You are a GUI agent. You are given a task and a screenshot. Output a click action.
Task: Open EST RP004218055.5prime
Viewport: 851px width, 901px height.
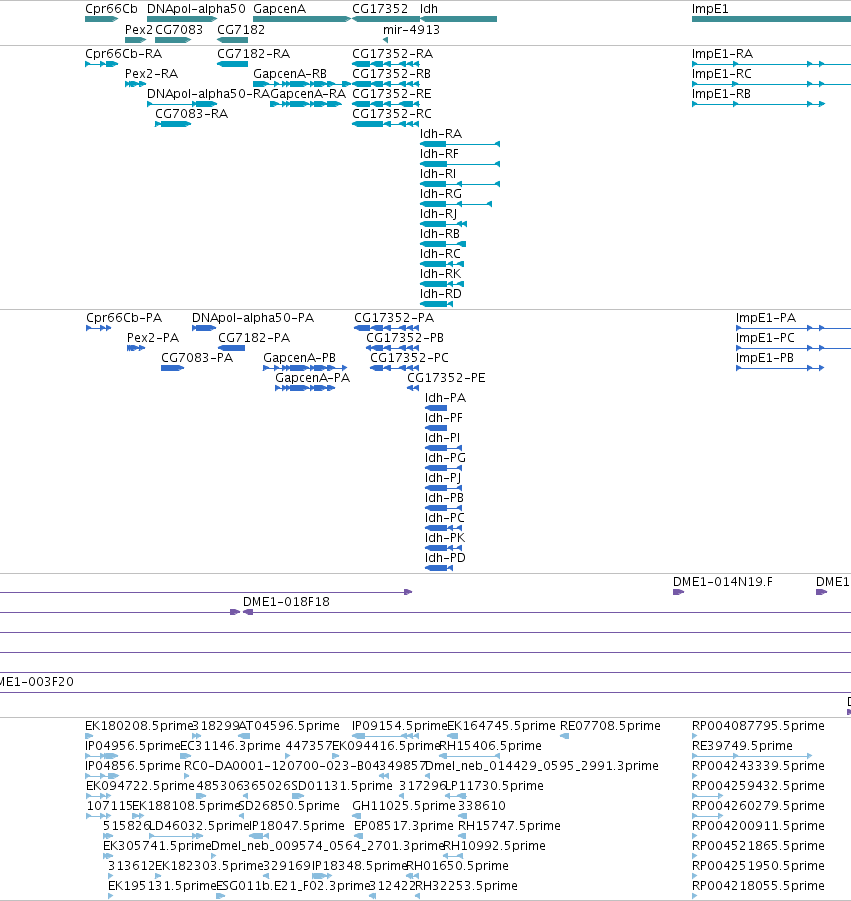[x=758, y=885]
